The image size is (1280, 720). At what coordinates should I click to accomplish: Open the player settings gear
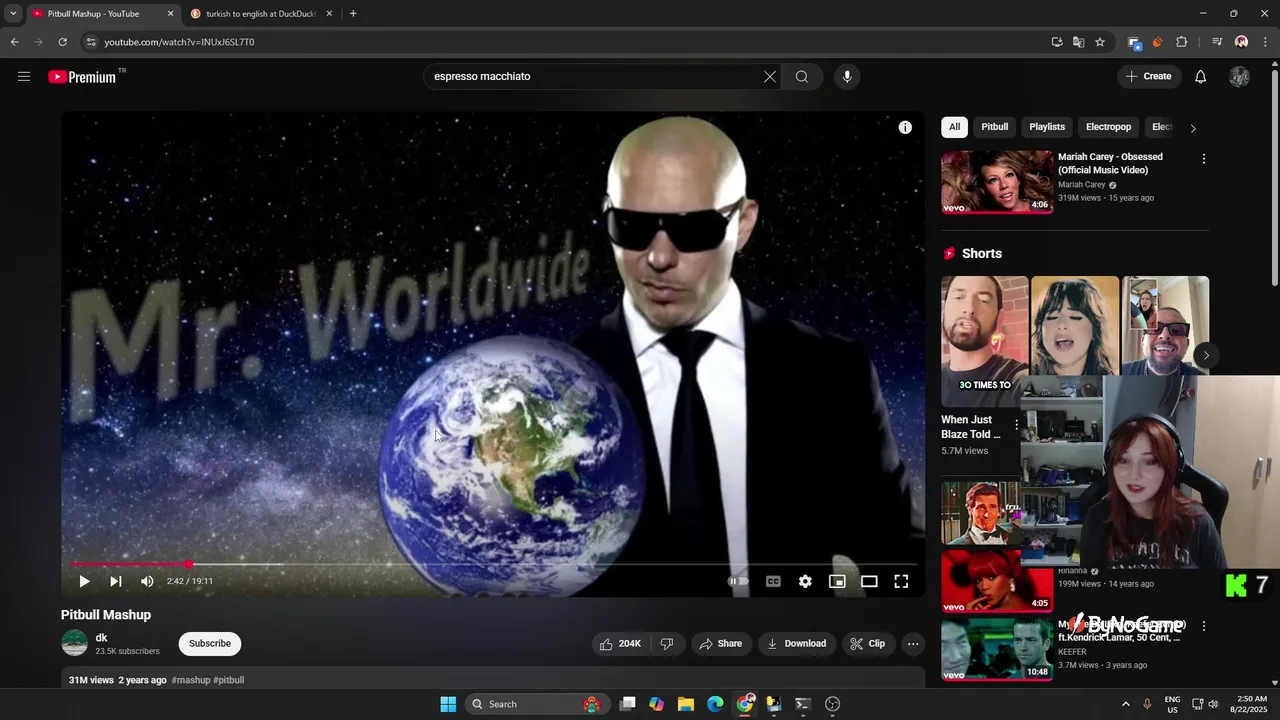805,581
